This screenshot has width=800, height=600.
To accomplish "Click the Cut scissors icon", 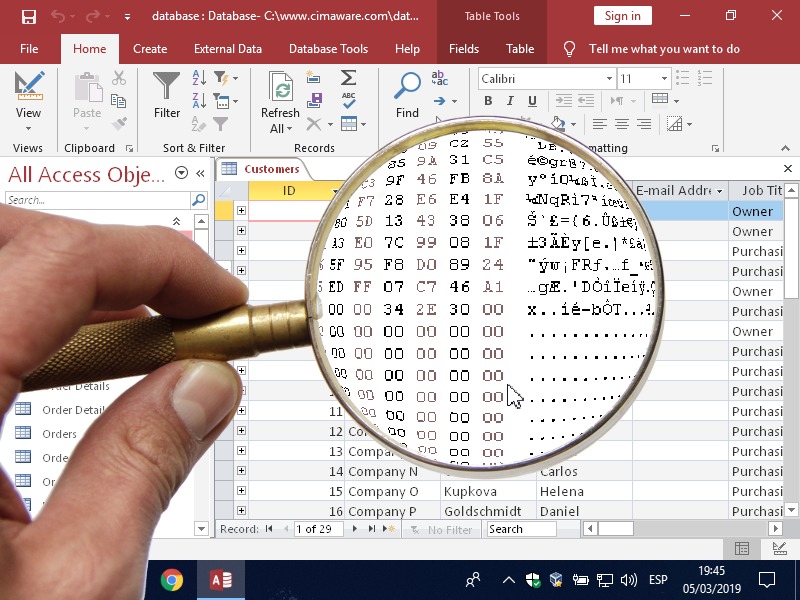I will 119,78.
